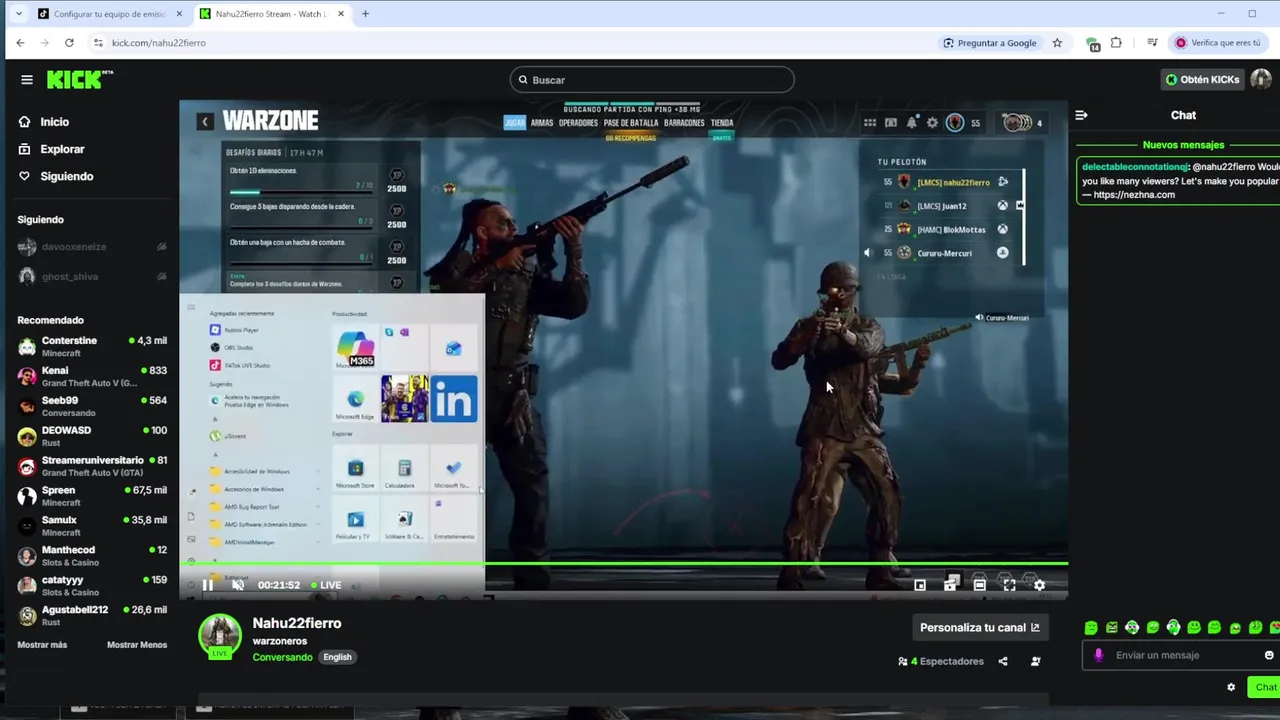The width and height of the screenshot is (1280, 720).
Task: Click Obtén KICKs button
Action: click(1202, 80)
